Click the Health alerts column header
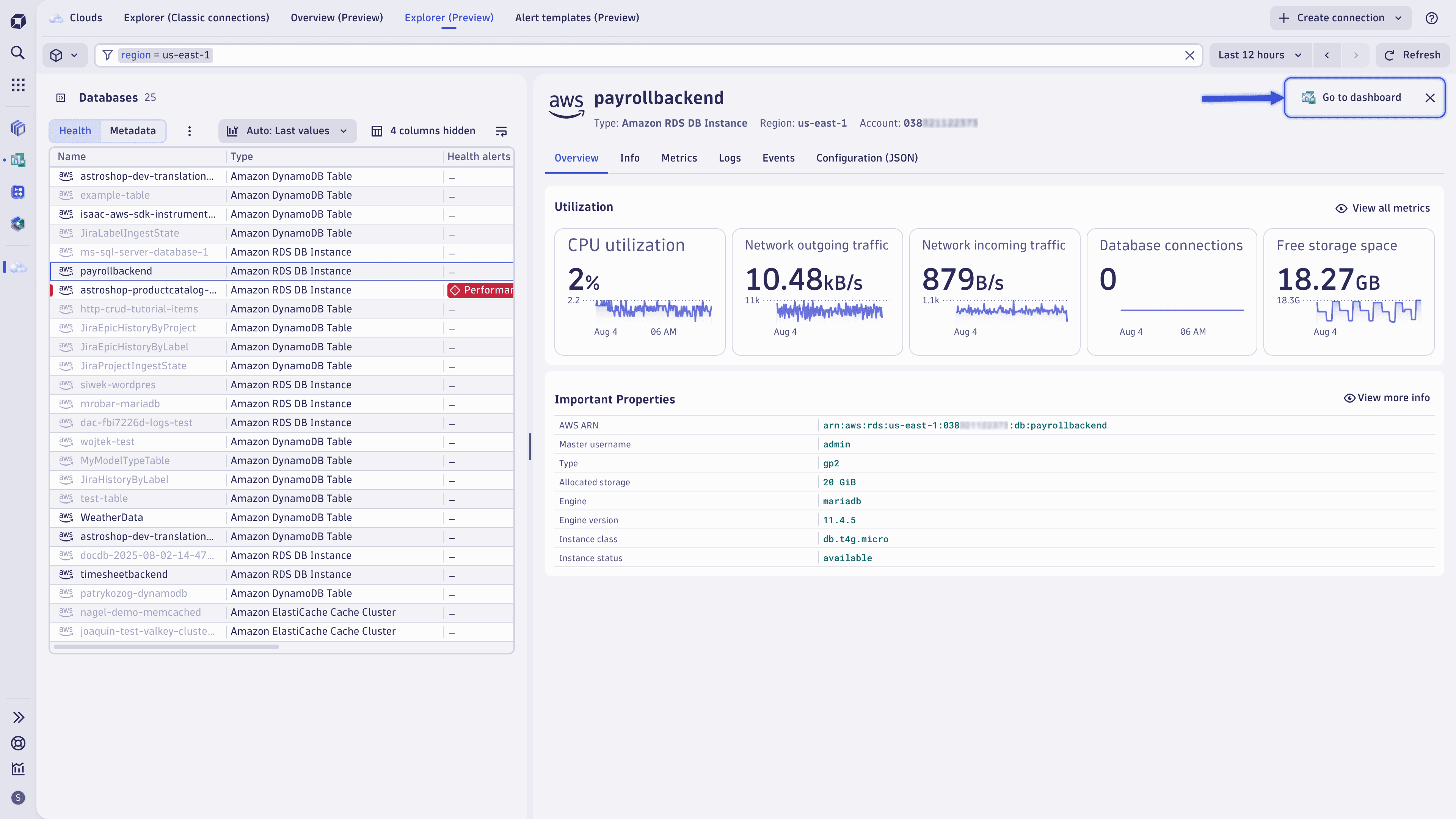This screenshot has height=819, width=1456. pyautogui.click(x=478, y=157)
